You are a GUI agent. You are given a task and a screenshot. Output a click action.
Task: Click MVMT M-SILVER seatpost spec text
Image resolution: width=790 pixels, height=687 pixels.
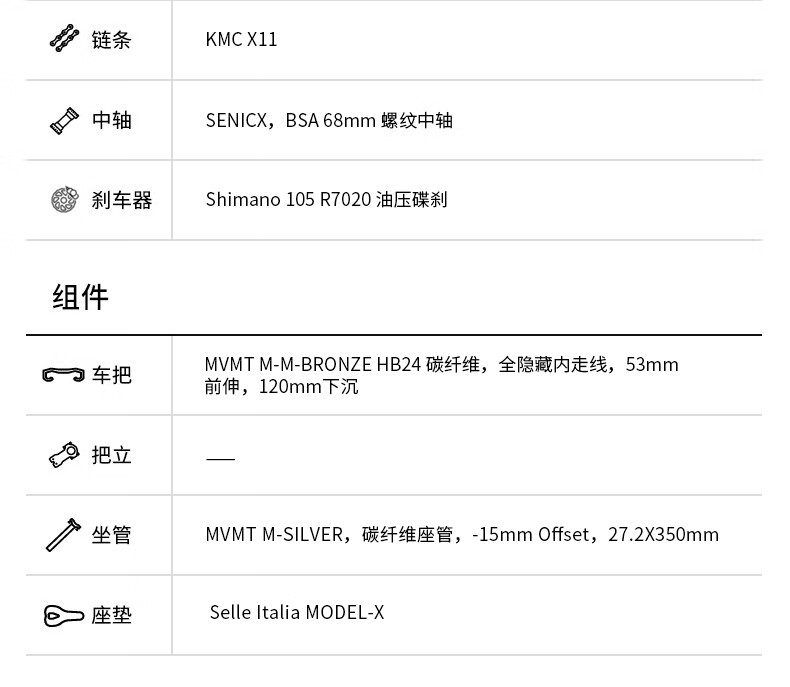click(462, 534)
